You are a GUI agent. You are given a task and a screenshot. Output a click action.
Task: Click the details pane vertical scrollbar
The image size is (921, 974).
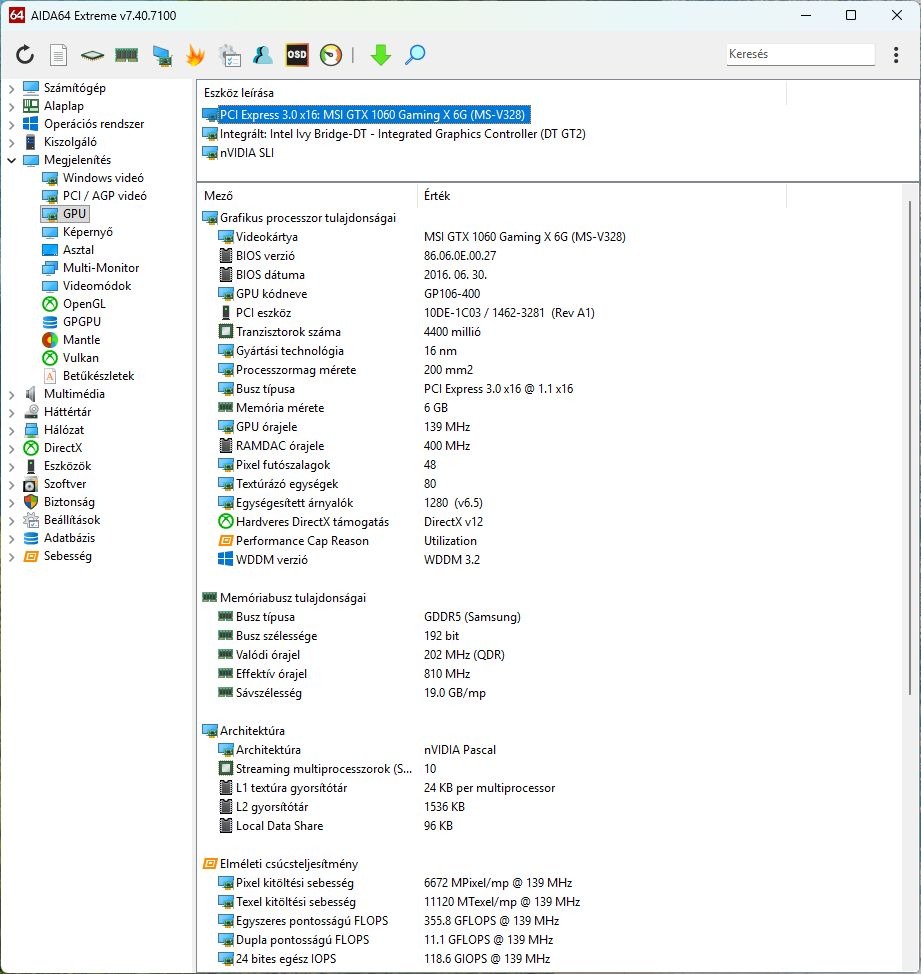click(910, 447)
